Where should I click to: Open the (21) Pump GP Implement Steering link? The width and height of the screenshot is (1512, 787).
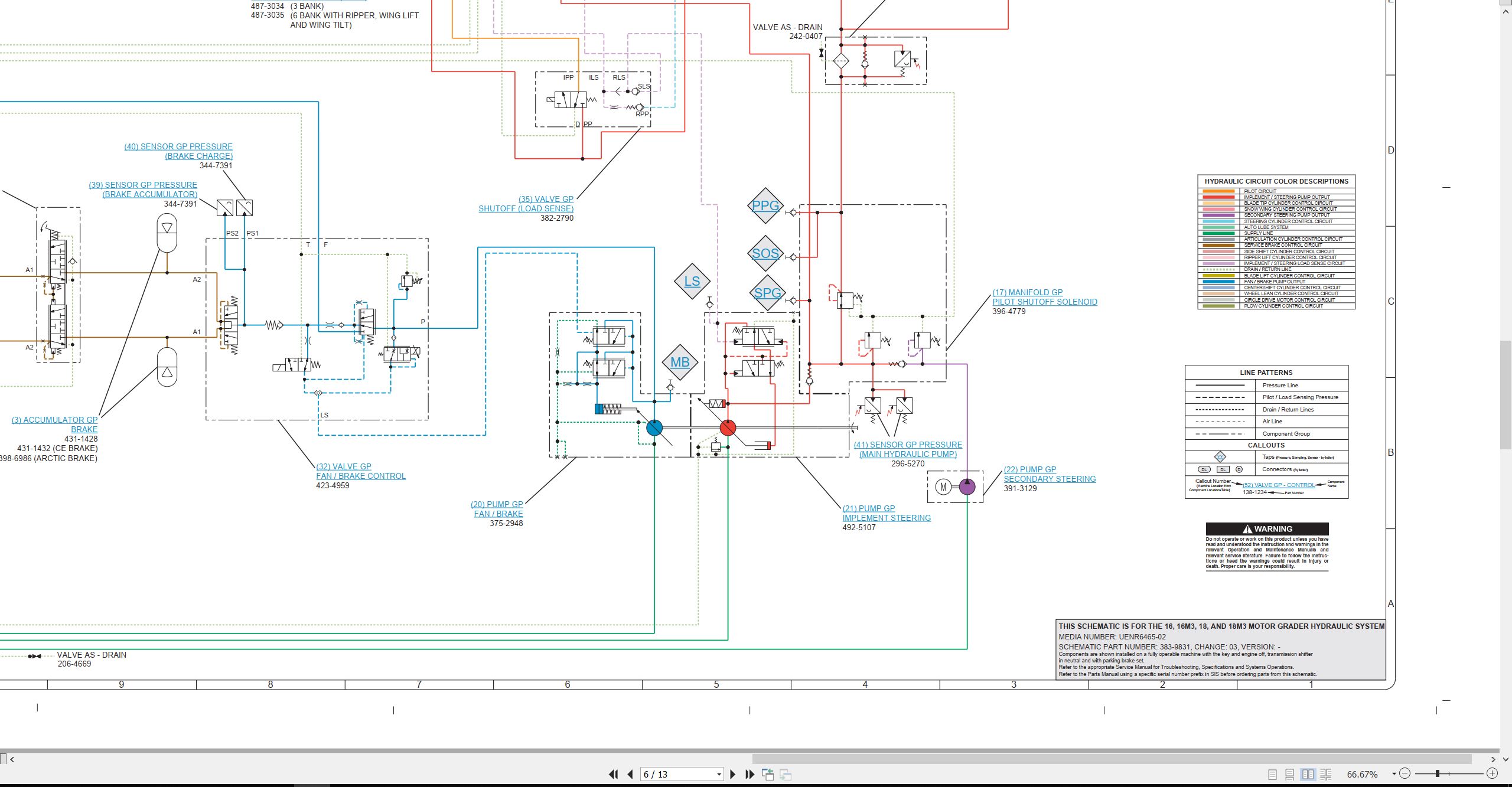click(x=887, y=513)
